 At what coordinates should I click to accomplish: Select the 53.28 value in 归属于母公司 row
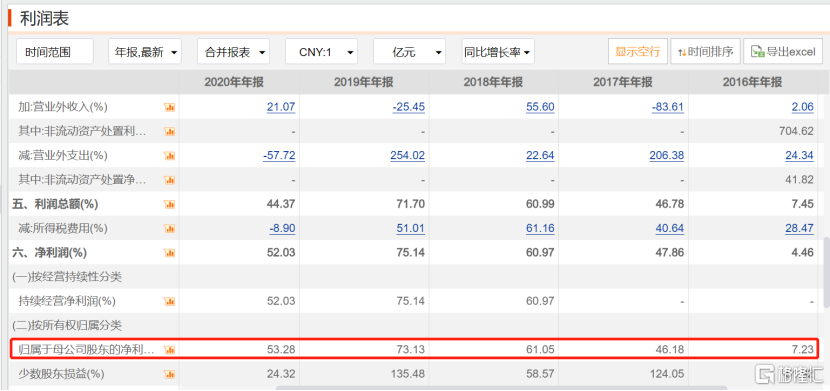point(281,350)
